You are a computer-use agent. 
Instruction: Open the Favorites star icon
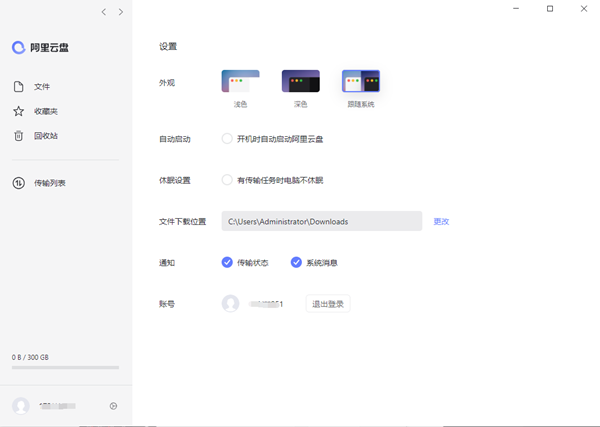click(x=19, y=111)
